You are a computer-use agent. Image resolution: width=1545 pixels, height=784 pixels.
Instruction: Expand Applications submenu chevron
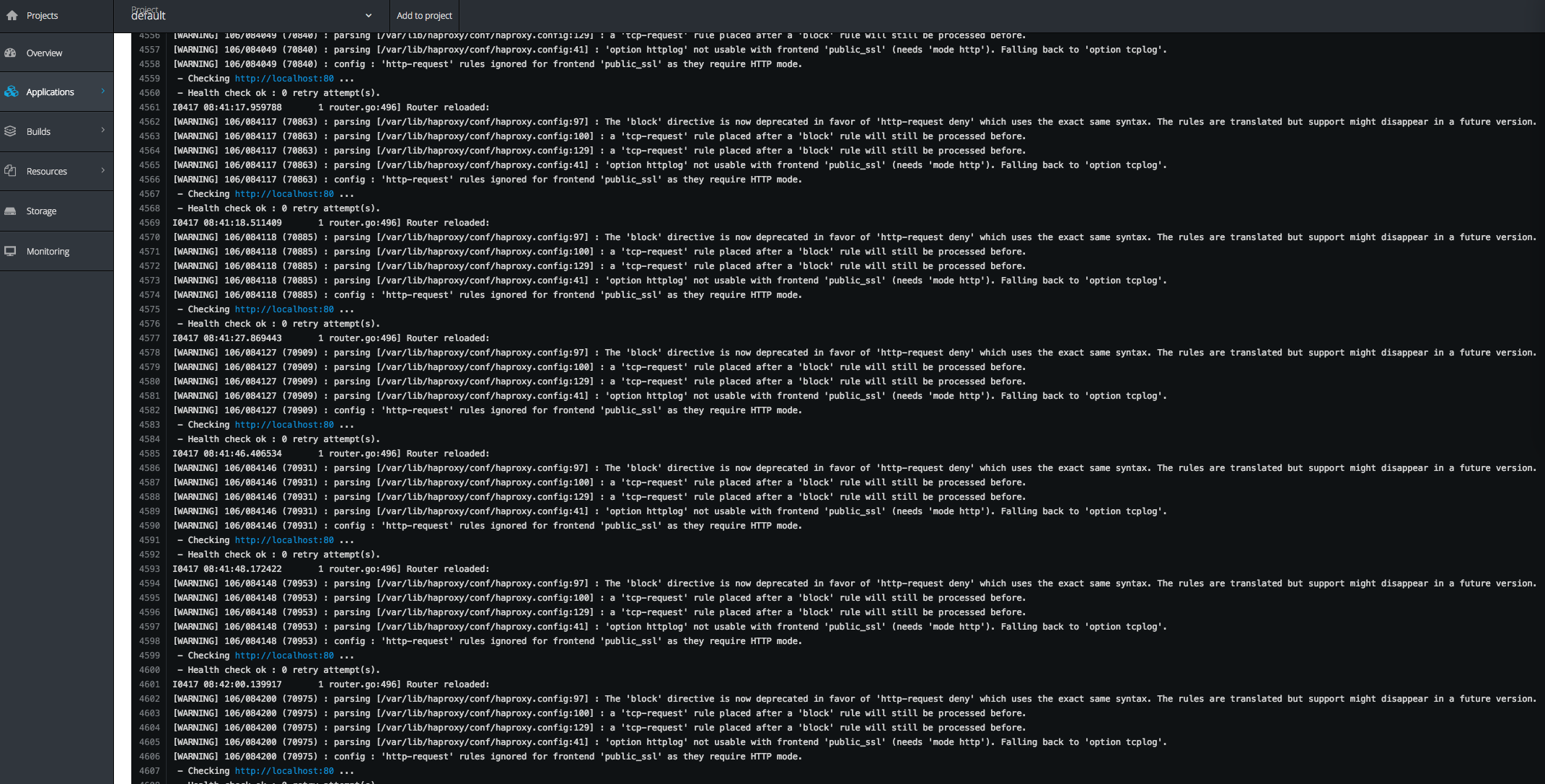click(x=103, y=91)
